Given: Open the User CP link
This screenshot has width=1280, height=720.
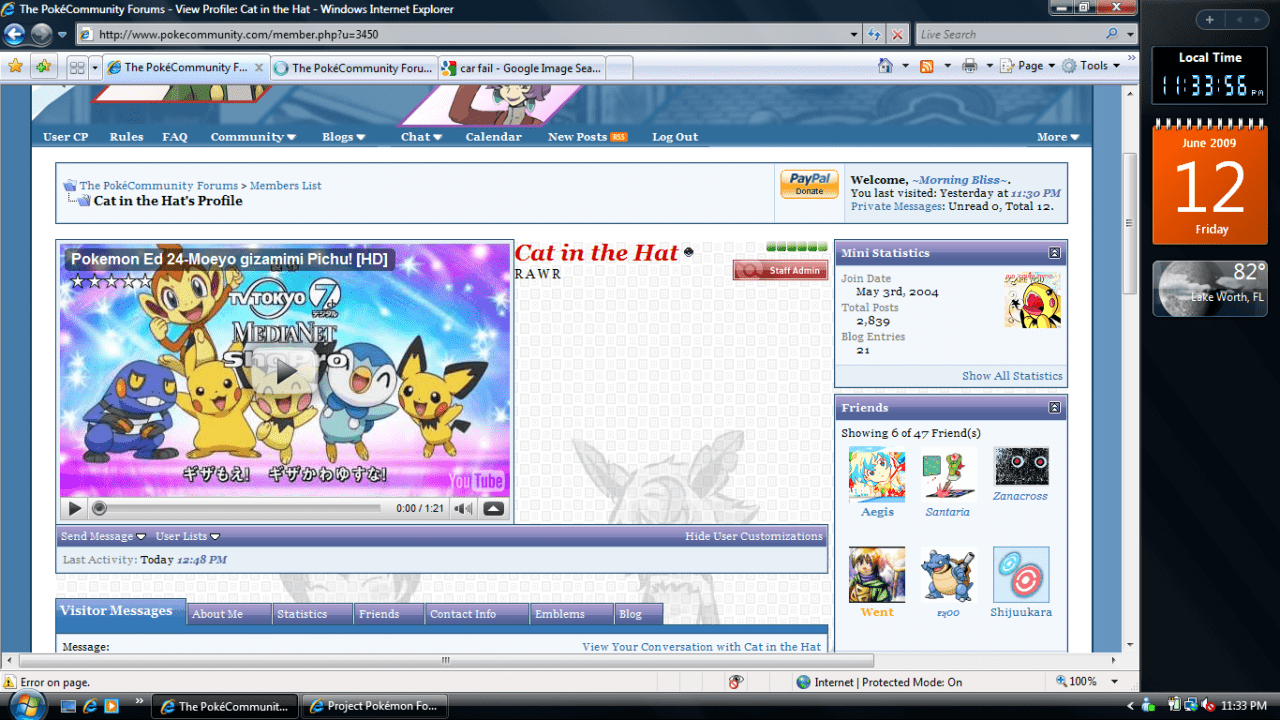Looking at the screenshot, I should [65, 137].
